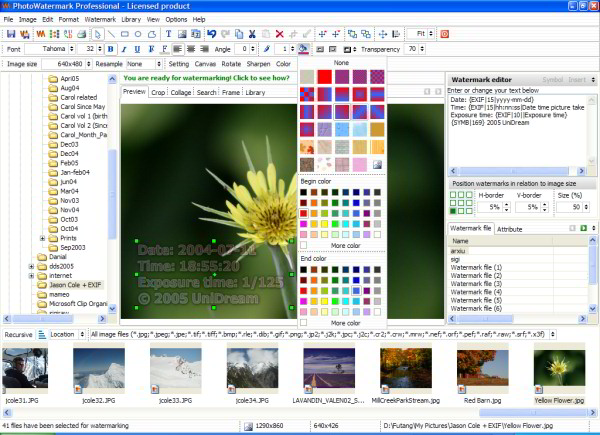Viewport: 600px width, 435px height.
Task: Open the Fit zoom dropdown
Action: point(431,34)
